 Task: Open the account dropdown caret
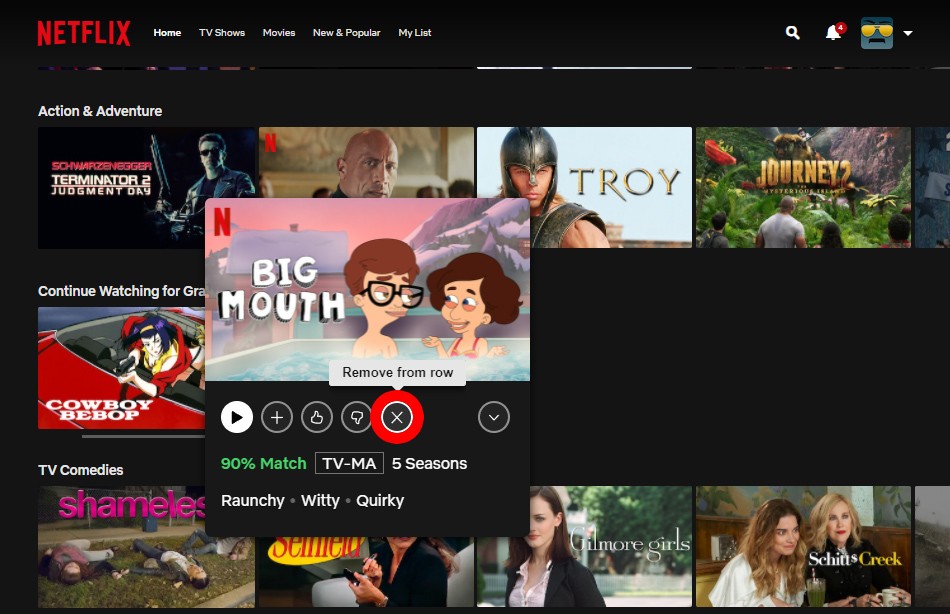pos(908,33)
